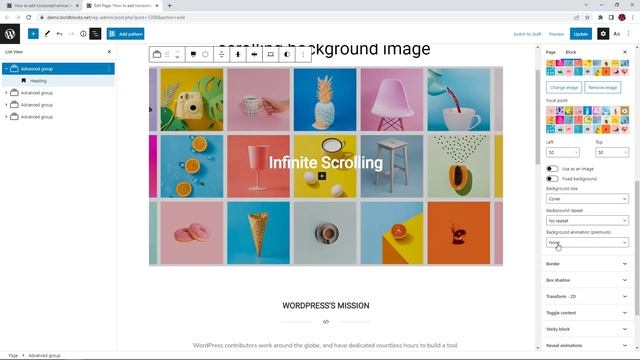
Task: Change vertical alignment in block toolbar
Action: tap(238, 54)
